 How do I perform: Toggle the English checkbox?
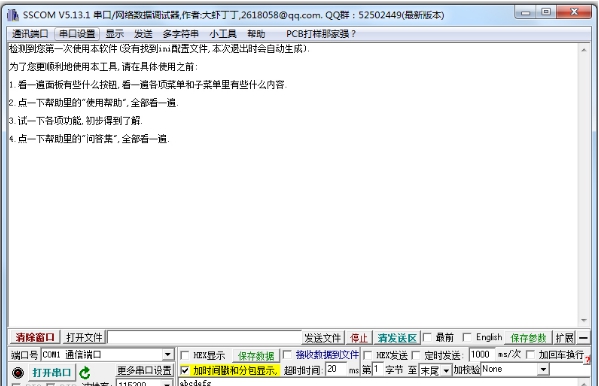(x=466, y=337)
